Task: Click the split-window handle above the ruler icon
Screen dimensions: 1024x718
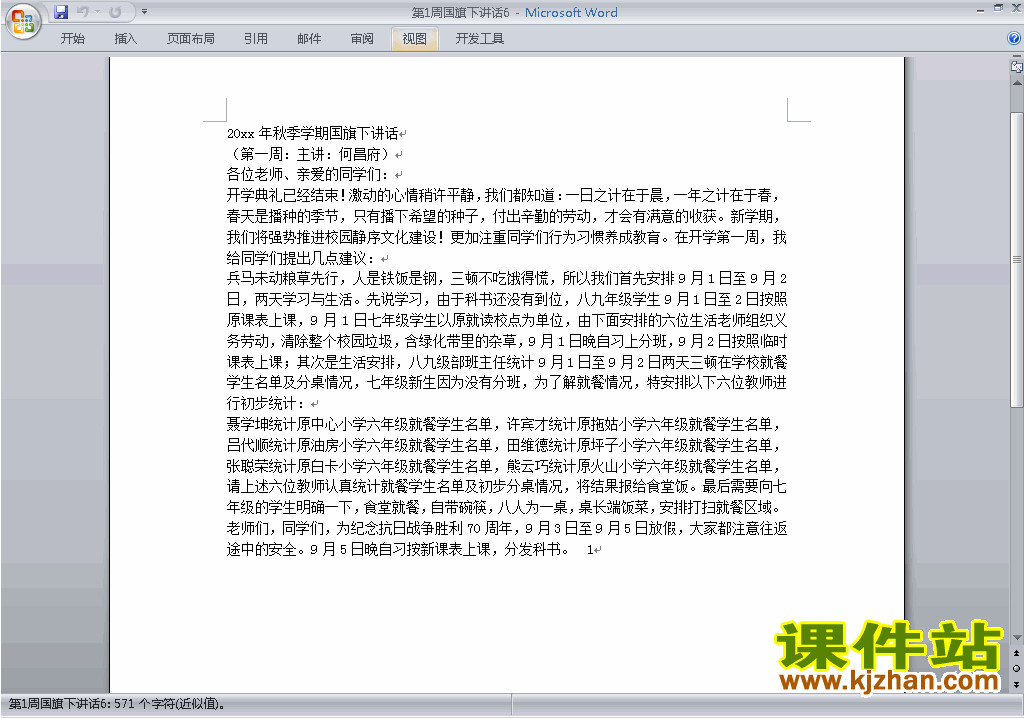Action: [x=1017, y=57]
